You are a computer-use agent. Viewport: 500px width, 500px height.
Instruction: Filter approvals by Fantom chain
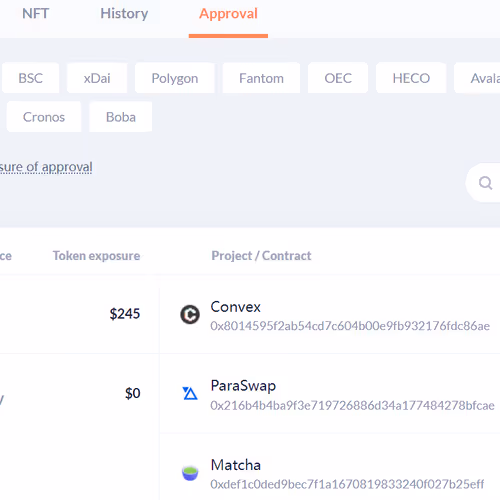[x=261, y=78]
